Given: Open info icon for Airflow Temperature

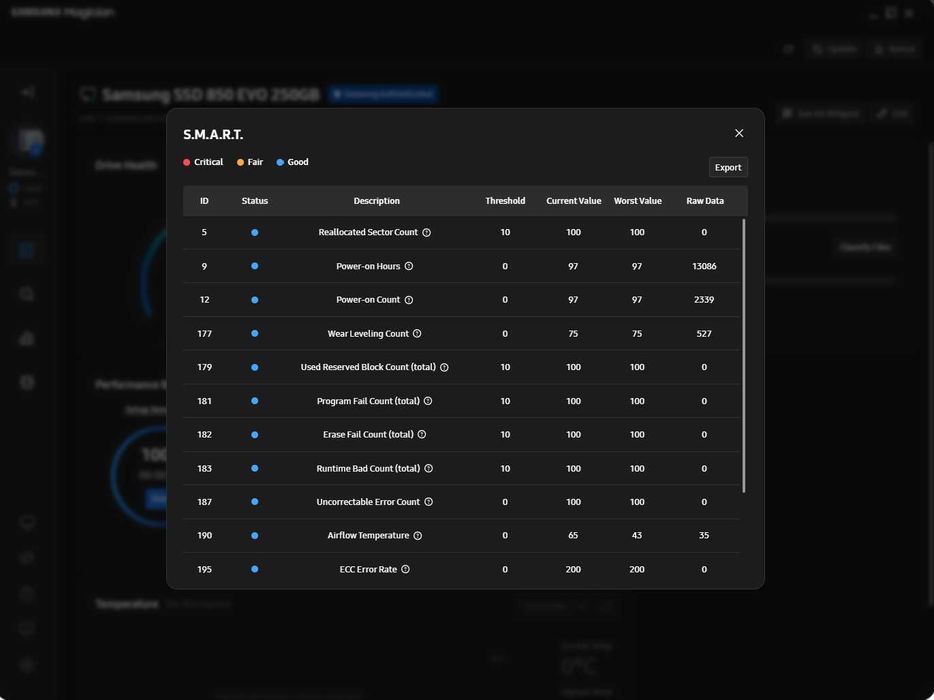Looking at the screenshot, I should point(418,536).
